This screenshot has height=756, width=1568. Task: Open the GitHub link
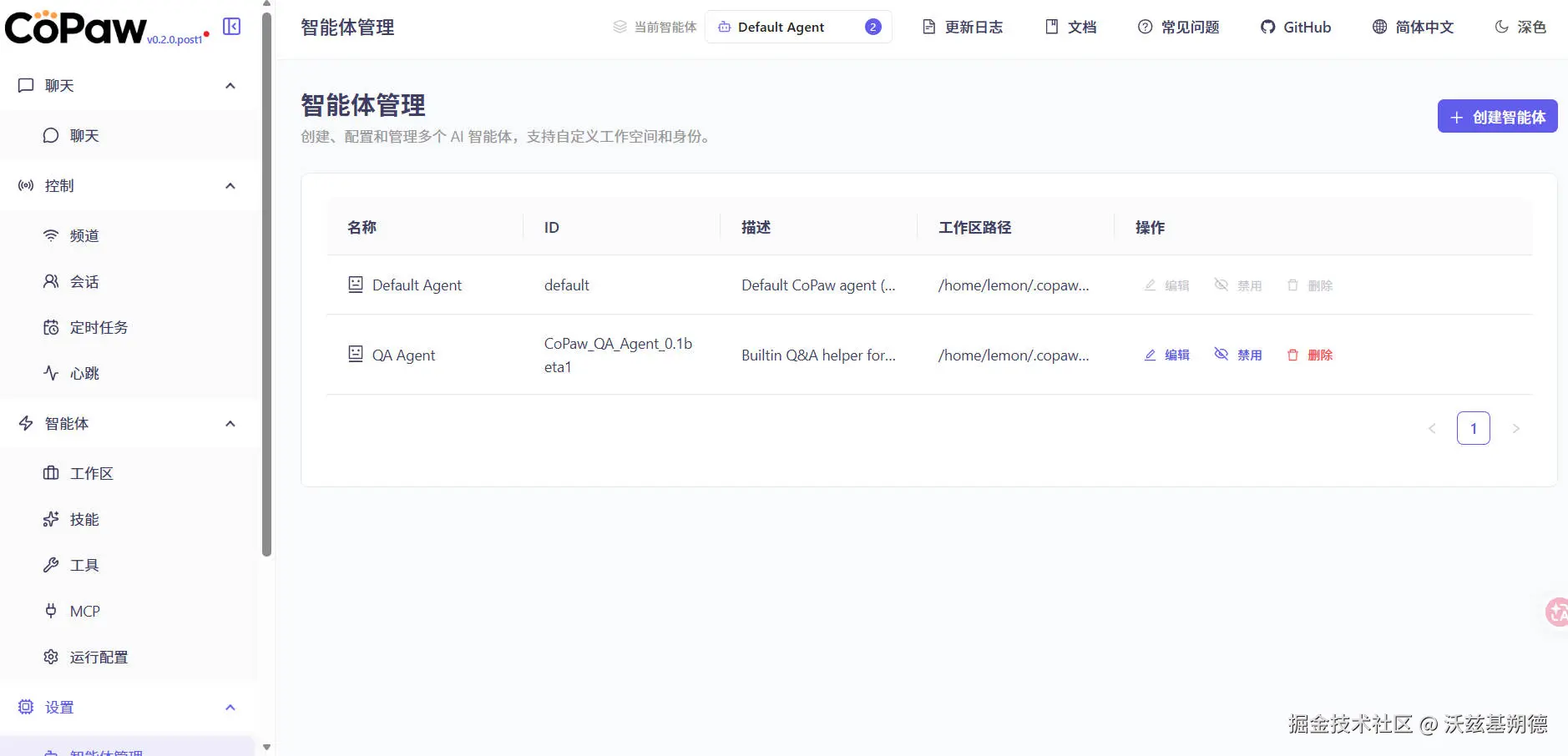pos(1295,27)
